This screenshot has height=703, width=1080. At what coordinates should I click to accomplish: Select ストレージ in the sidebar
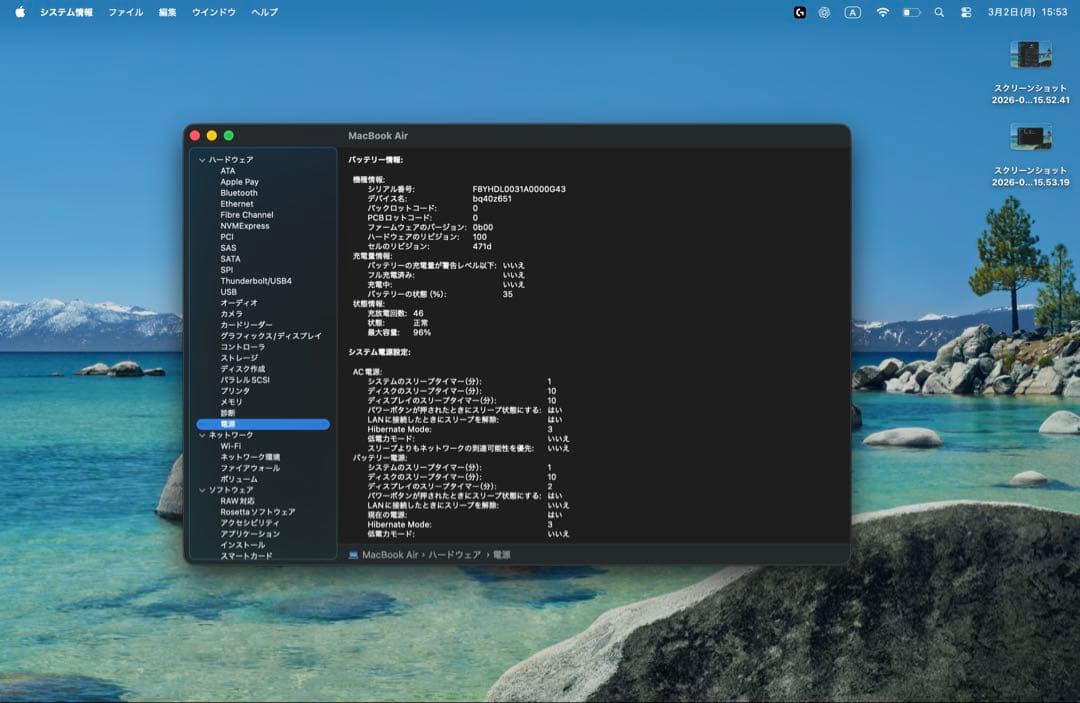tap(238, 358)
